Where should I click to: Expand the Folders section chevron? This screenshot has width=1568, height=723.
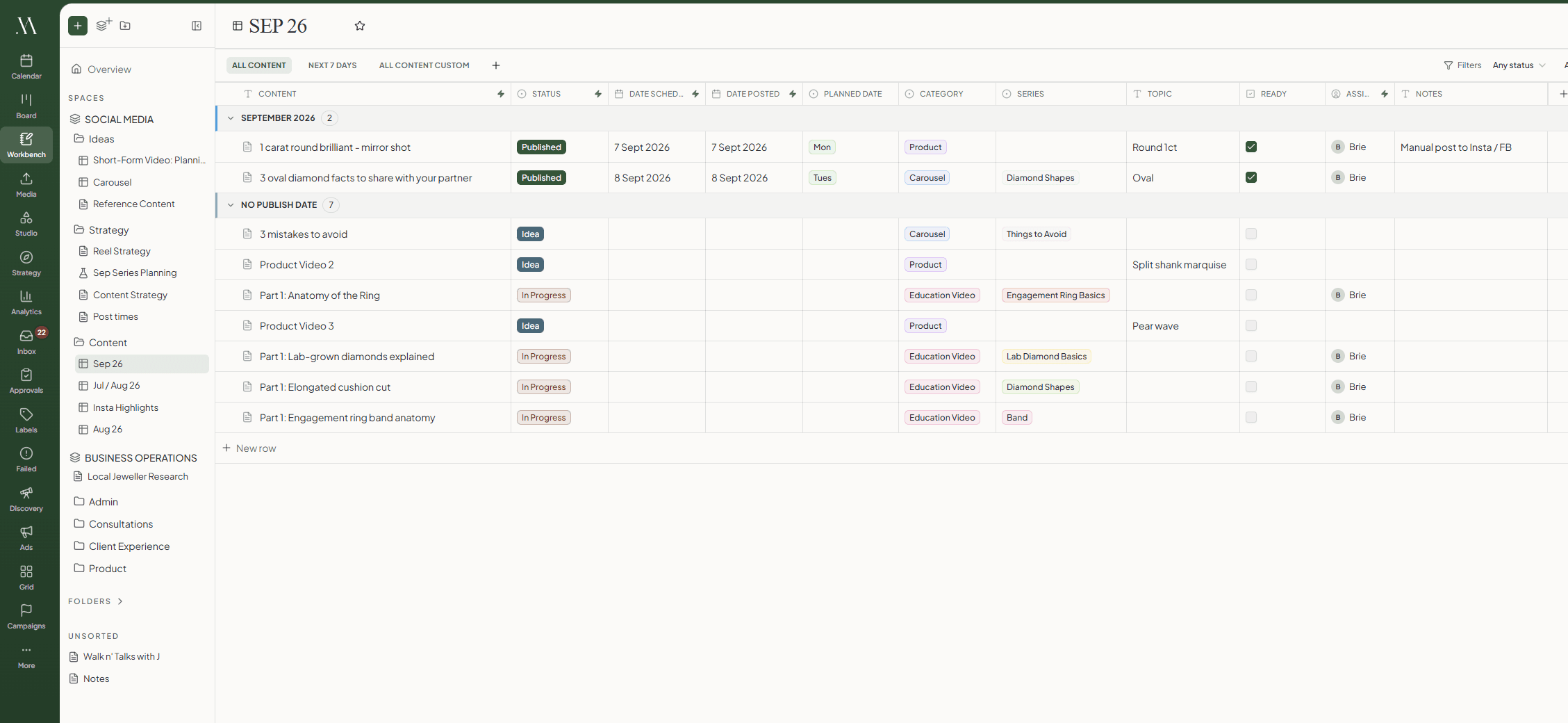(x=120, y=601)
